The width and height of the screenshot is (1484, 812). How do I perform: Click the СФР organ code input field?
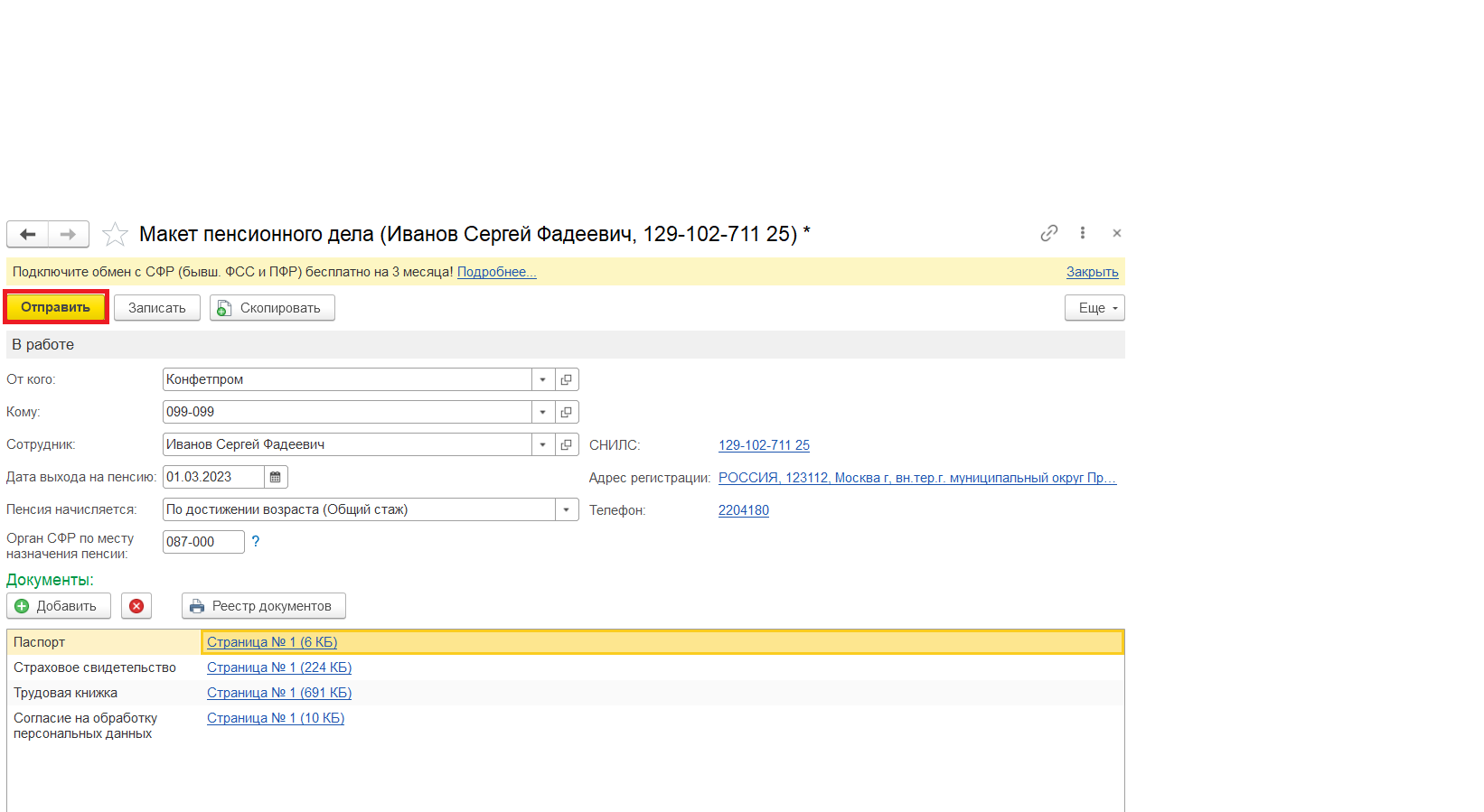tap(202, 542)
